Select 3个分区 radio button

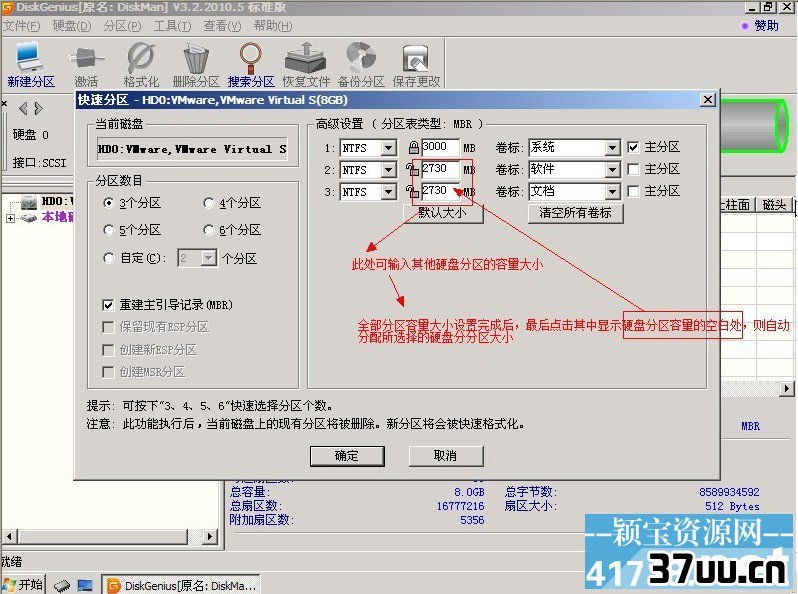pyautogui.click(x=108, y=203)
